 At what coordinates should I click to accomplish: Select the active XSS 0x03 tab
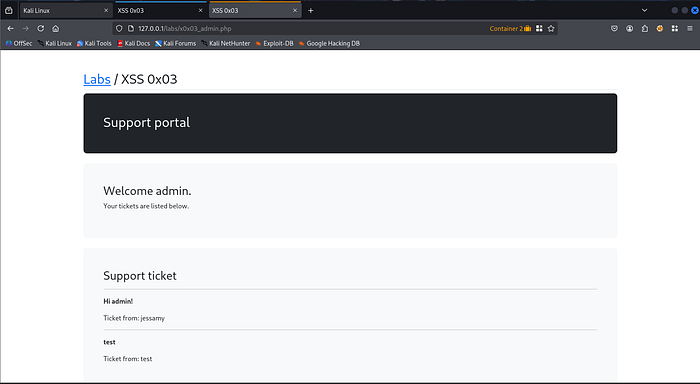pyautogui.click(x=255, y=10)
